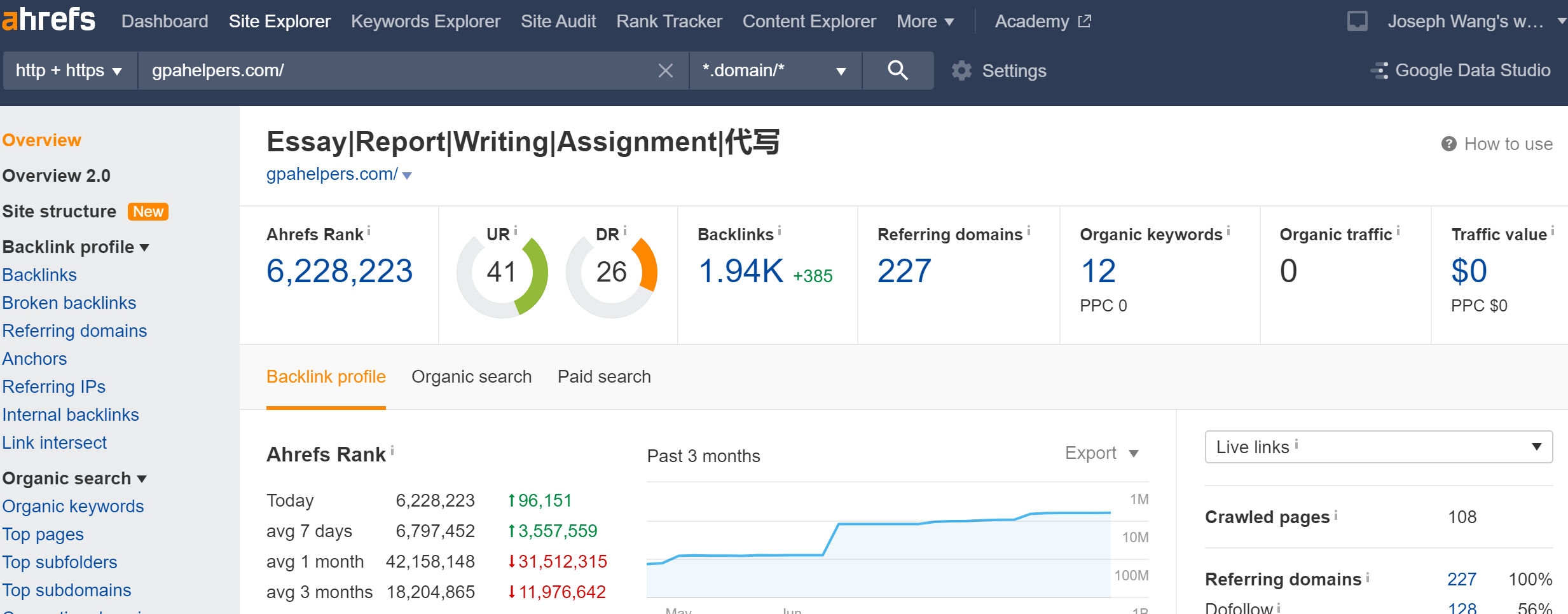This screenshot has width=1568, height=614.
Task: Open the Live links dropdown
Action: tap(1379, 447)
